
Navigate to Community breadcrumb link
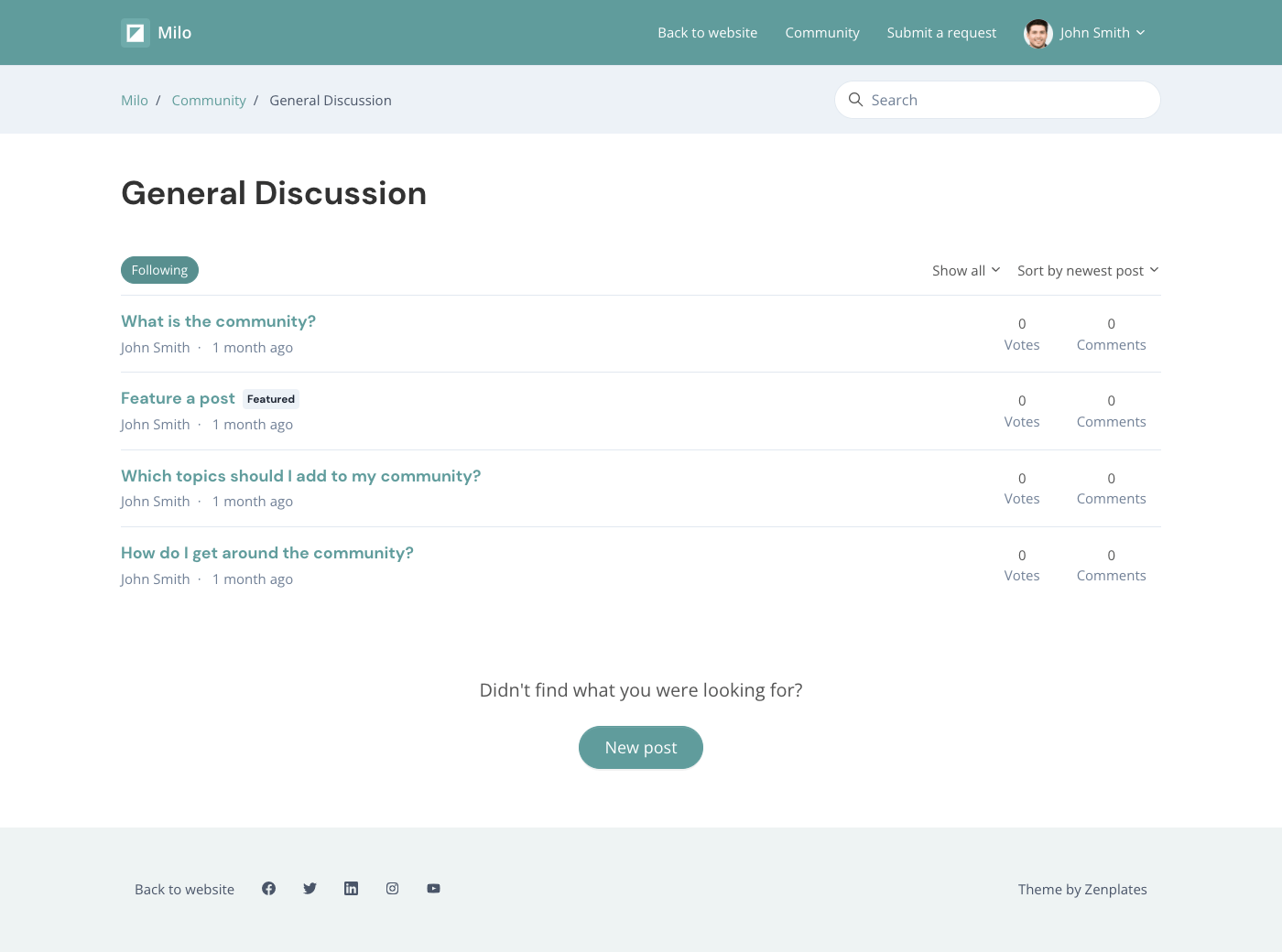[x=209, y=101]
